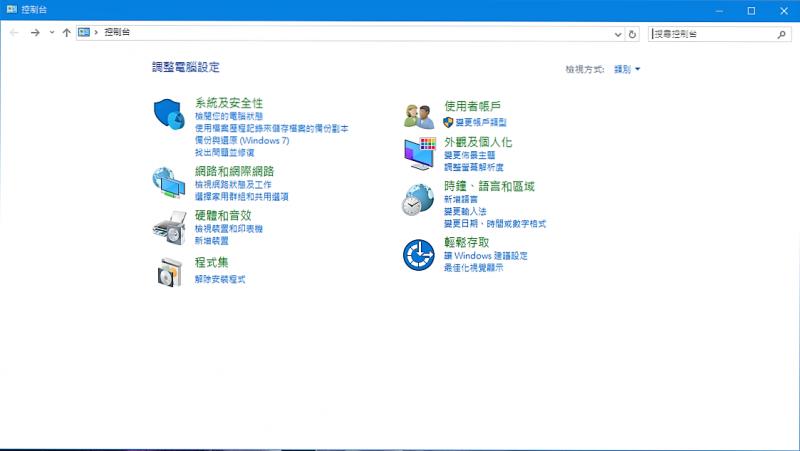This screenshot has height=451, width=800.
Task: Click the 硬體和音效 printer icon
Action: (169, 228)
